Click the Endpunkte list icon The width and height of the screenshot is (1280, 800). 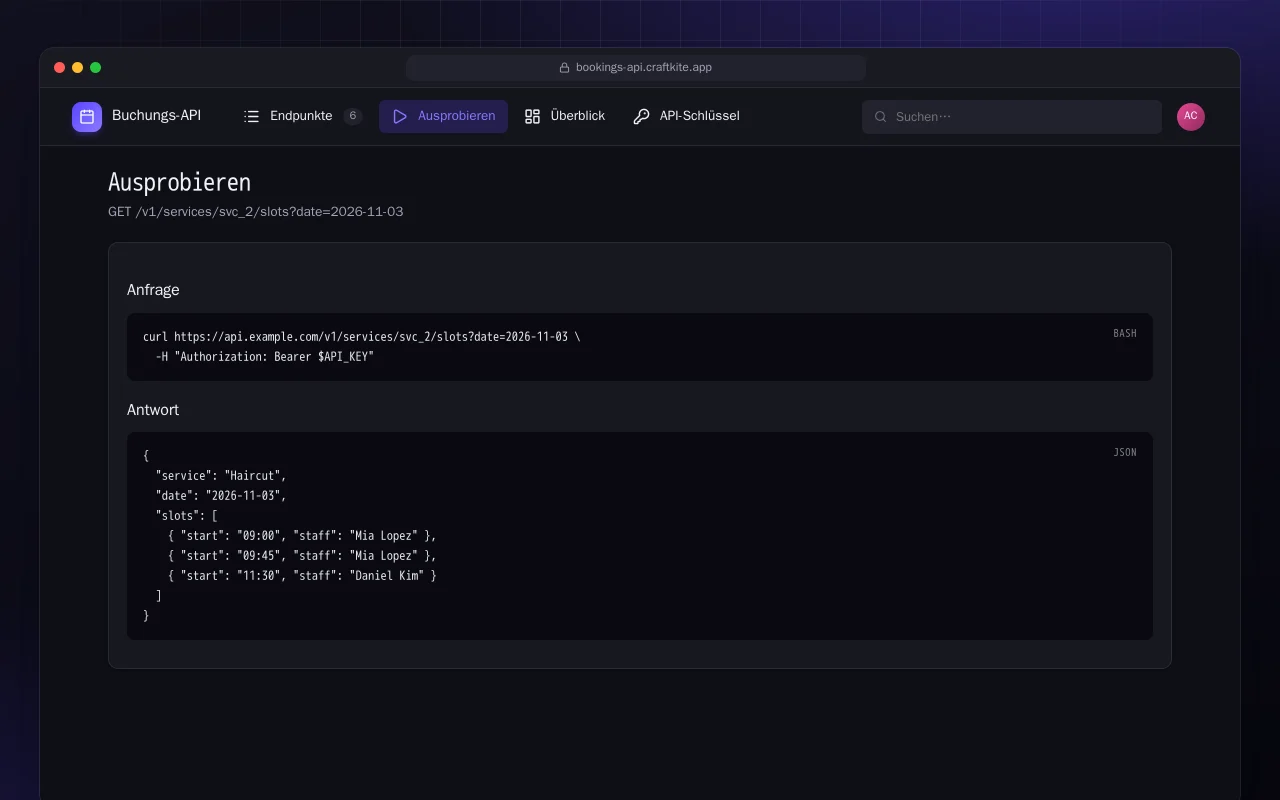click(x=251, y=116)
